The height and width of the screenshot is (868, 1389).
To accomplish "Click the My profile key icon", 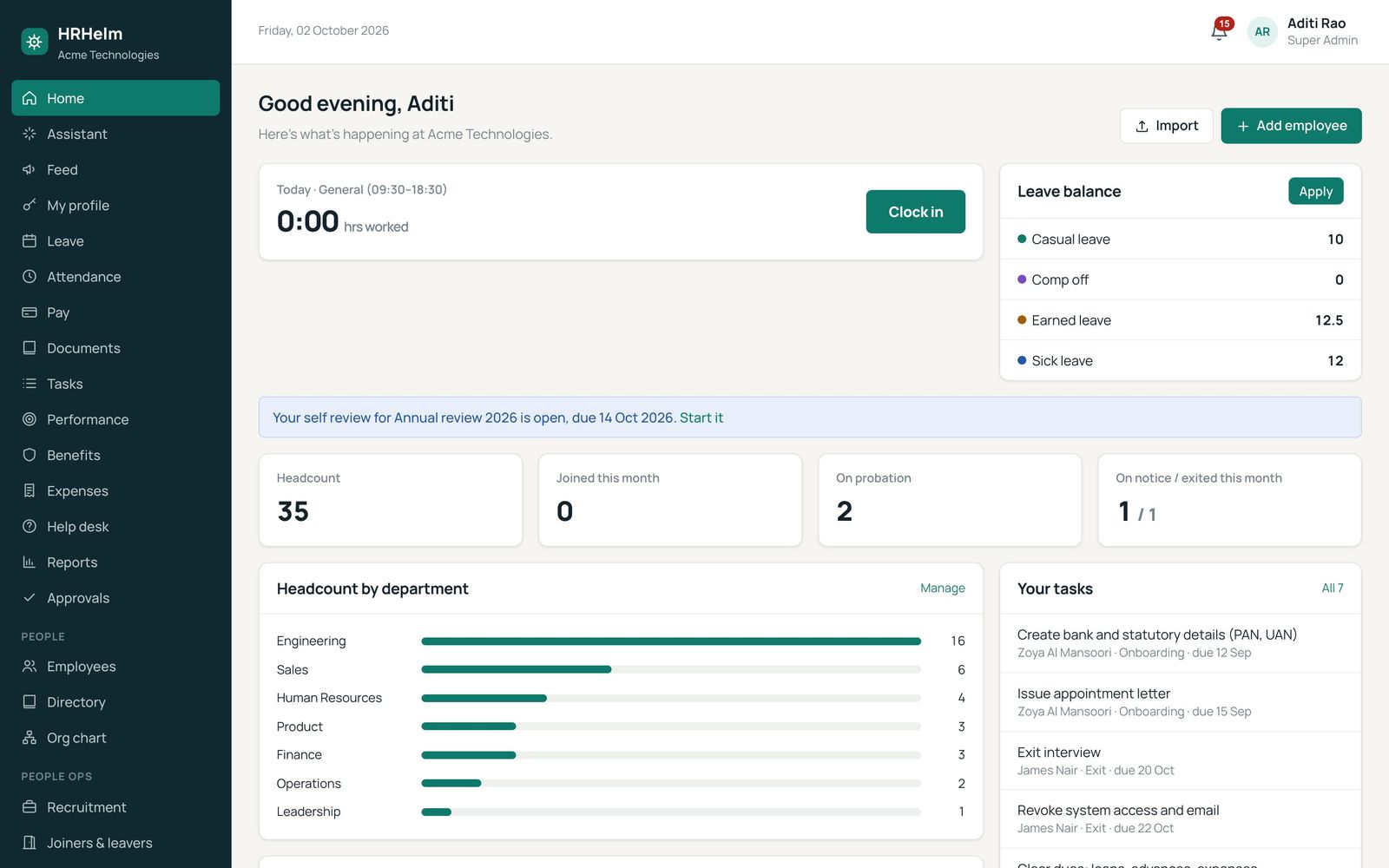I will click(30, 205).
